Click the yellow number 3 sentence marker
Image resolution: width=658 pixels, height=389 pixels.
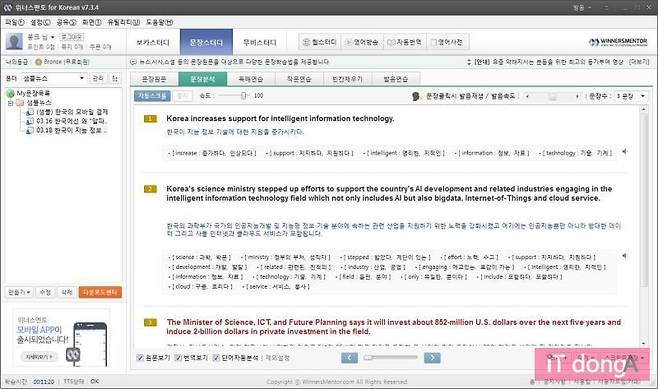[x=150, y=322]
